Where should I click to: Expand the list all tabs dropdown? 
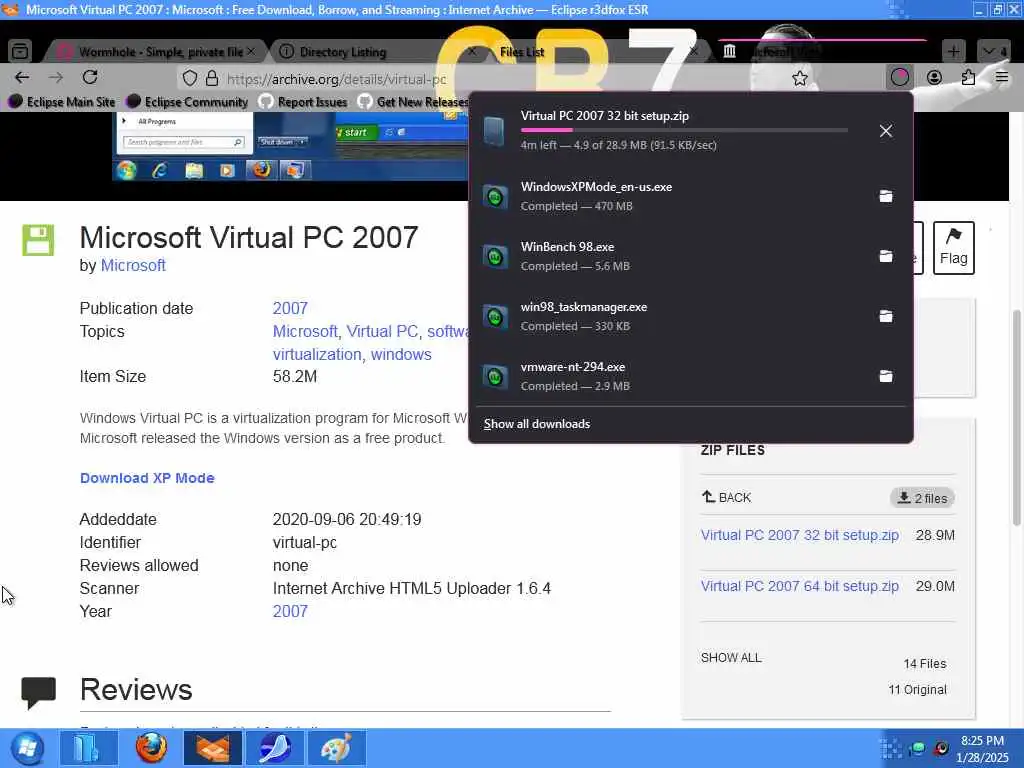pos(993,51)
